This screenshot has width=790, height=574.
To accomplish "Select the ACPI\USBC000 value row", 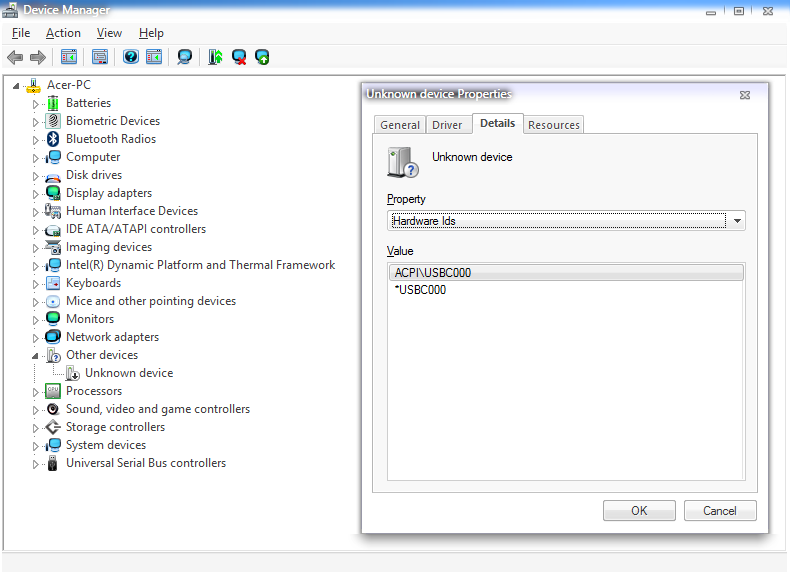I will (566, 273).
